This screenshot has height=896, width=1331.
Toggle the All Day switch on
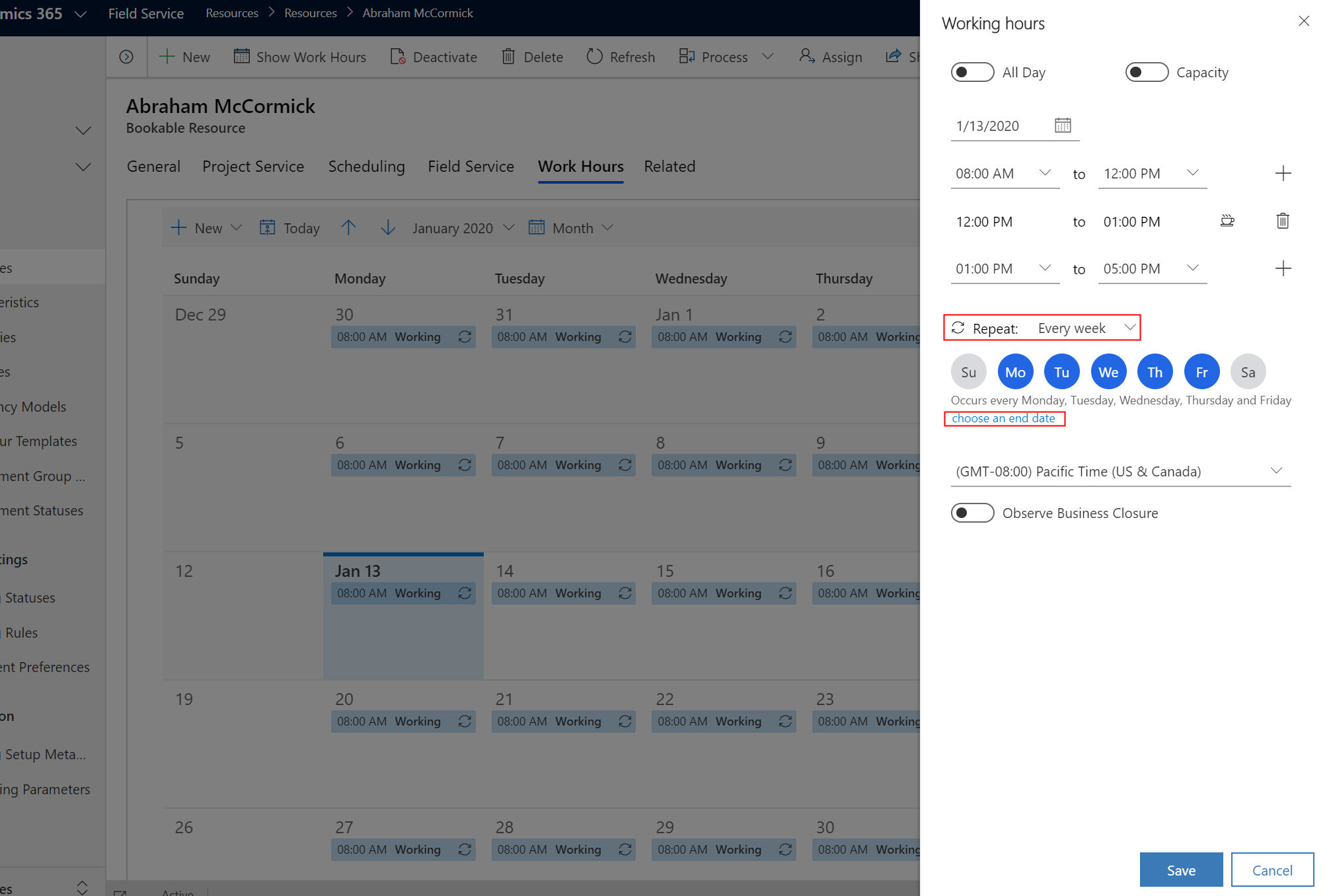point(971,72)
